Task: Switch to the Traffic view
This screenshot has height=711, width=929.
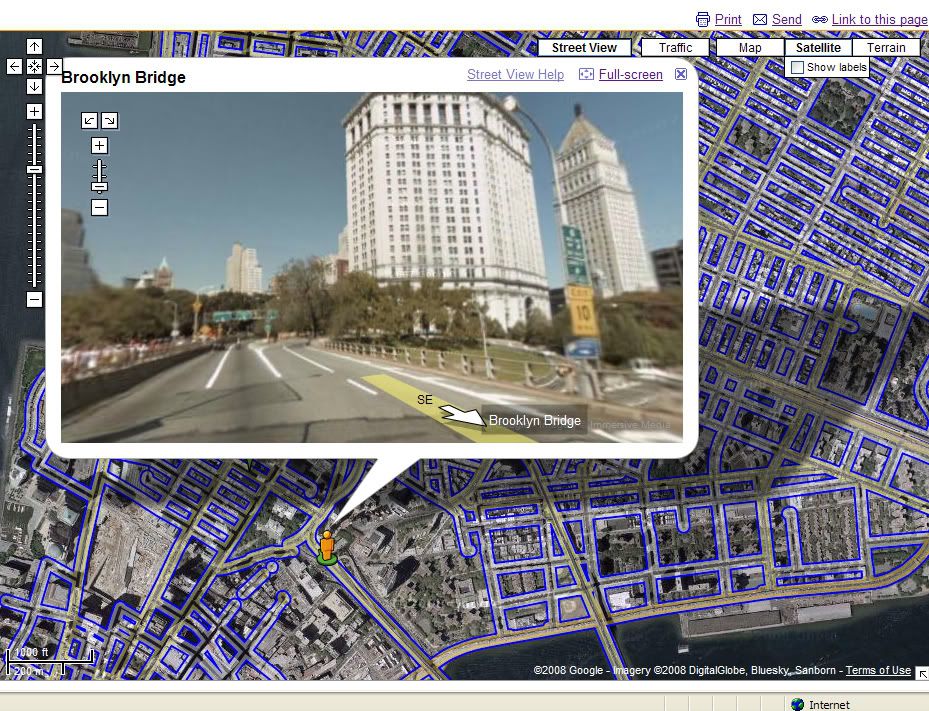Action: (675, 47)
